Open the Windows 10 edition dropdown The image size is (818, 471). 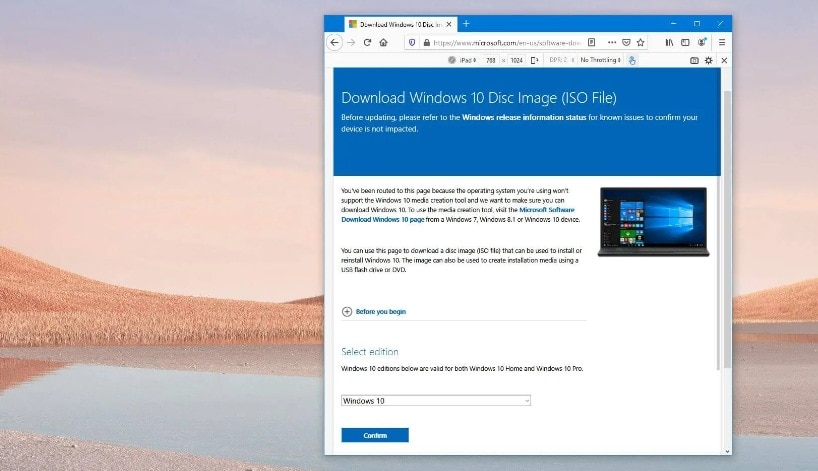point(436,401)
